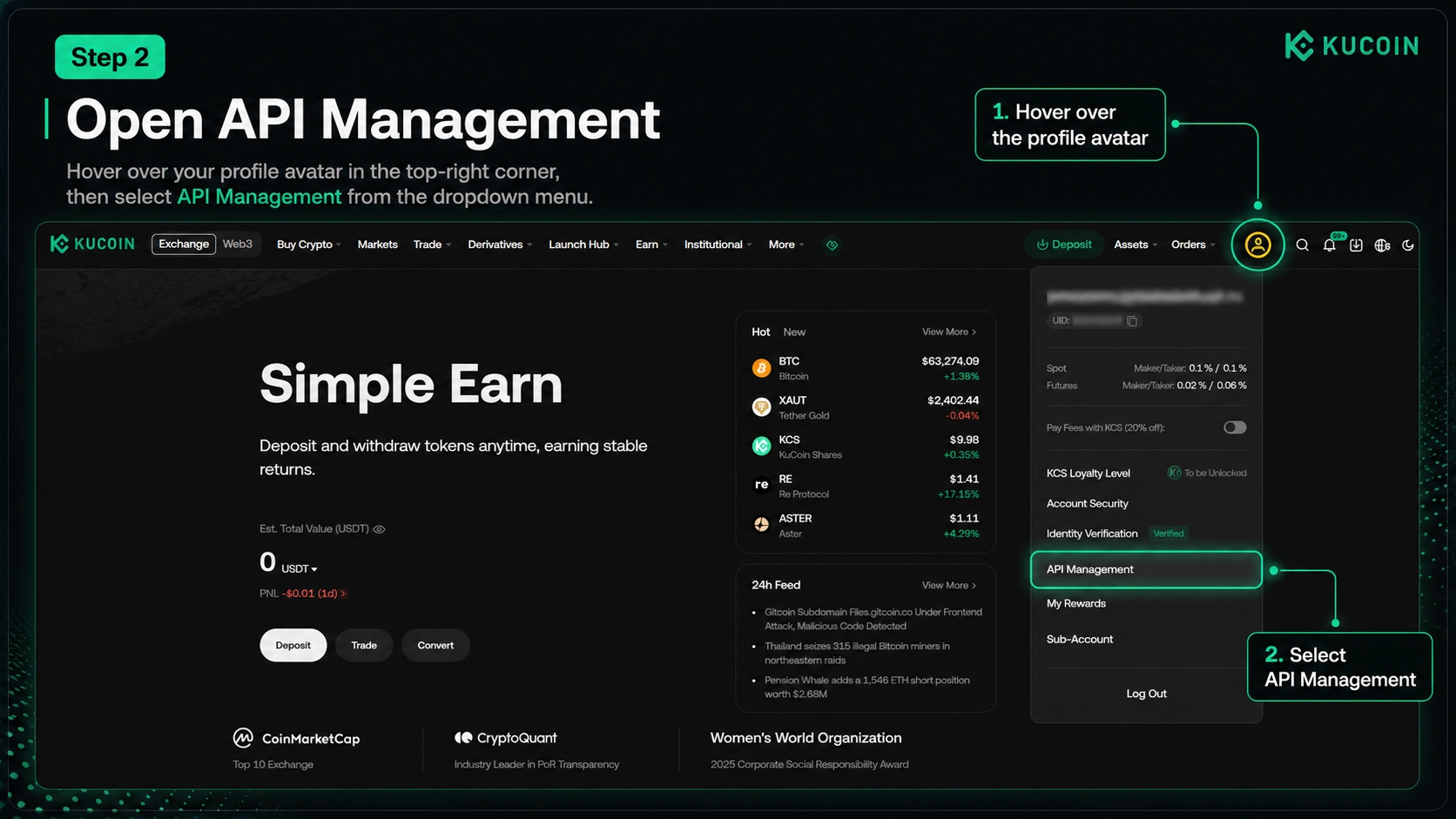This screenshot has width=1456, height=819.
Task: Click the Trade pill button
Action: (x=364, y=646)
